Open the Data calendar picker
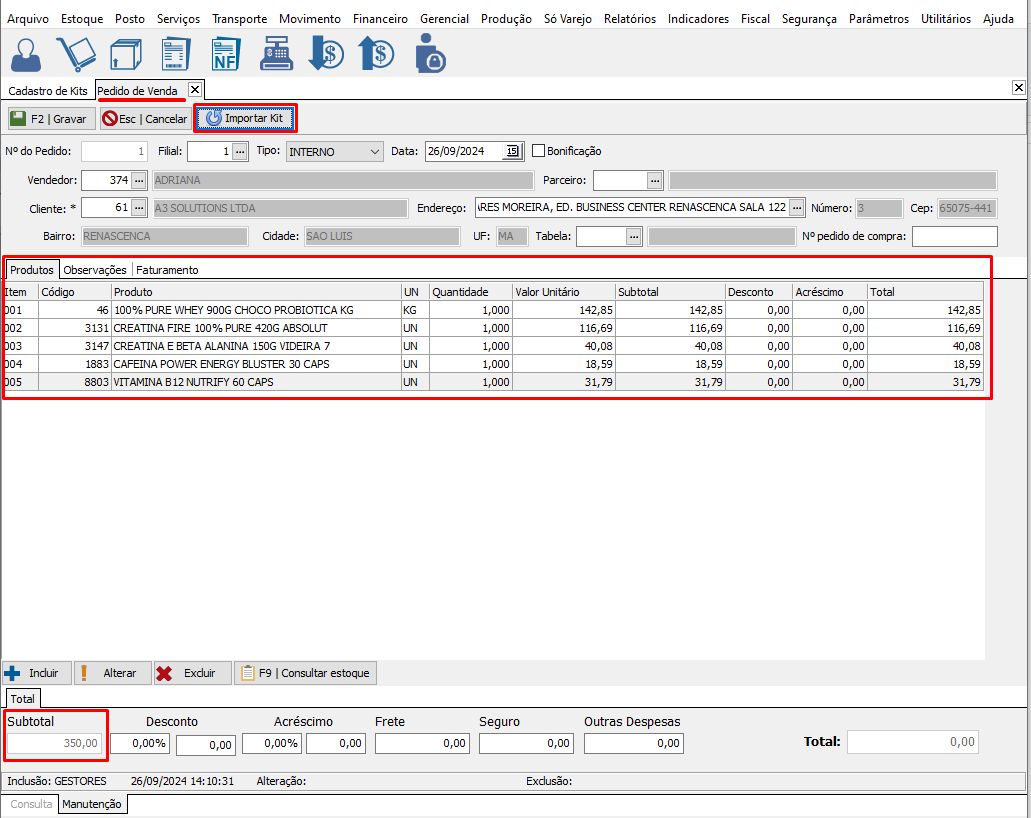This screenshot has width=1031, height=818. [x=512, y=152]
